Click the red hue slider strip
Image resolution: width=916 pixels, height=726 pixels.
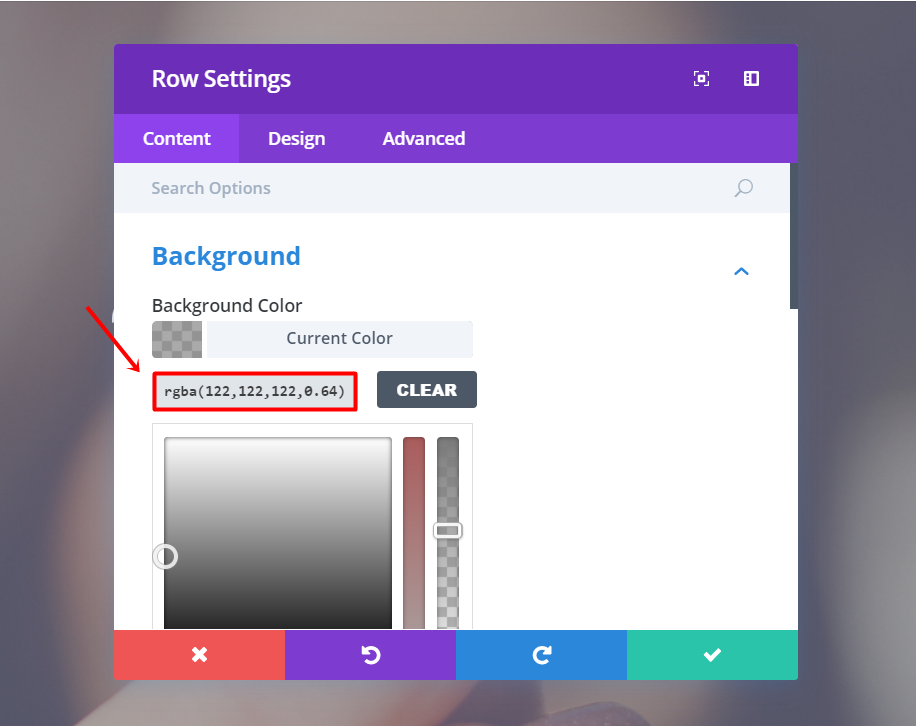[x=414, y=533]
